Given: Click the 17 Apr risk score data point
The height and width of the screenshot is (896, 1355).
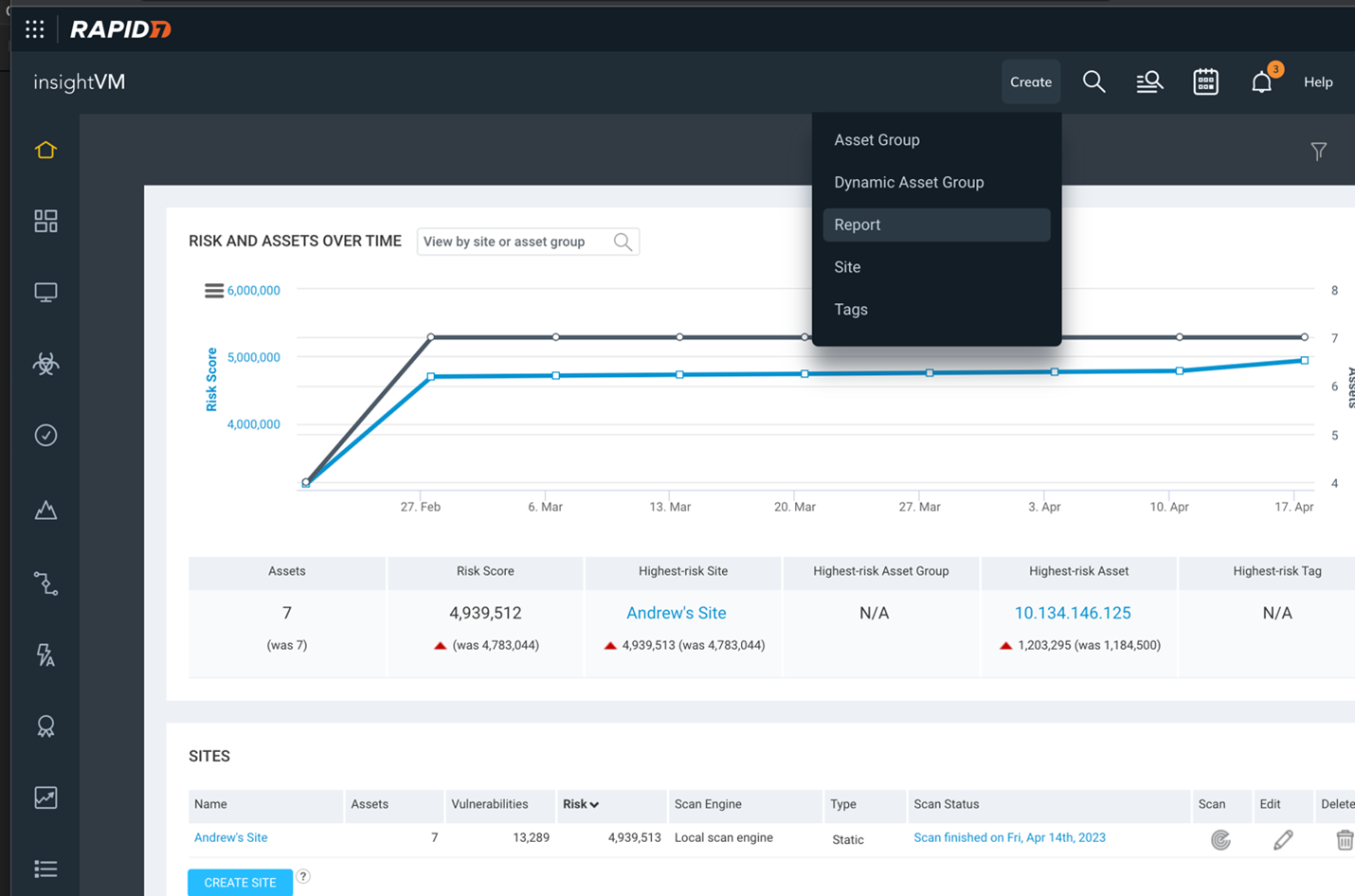Looking at the screenshot, I should pyautogui.click(x=1305, y=361).
